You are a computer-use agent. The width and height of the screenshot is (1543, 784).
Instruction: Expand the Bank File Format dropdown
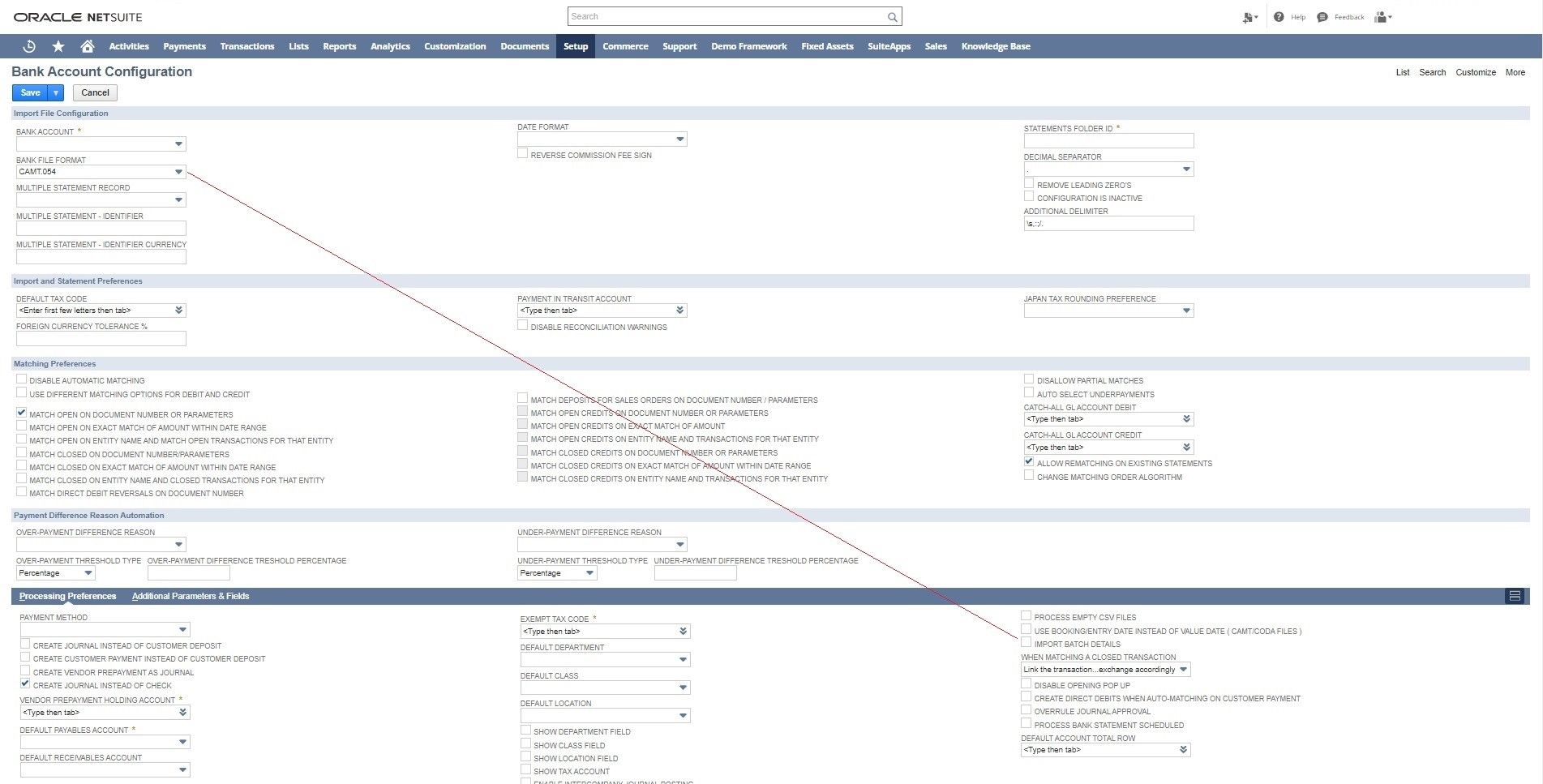tap(178, 172)
